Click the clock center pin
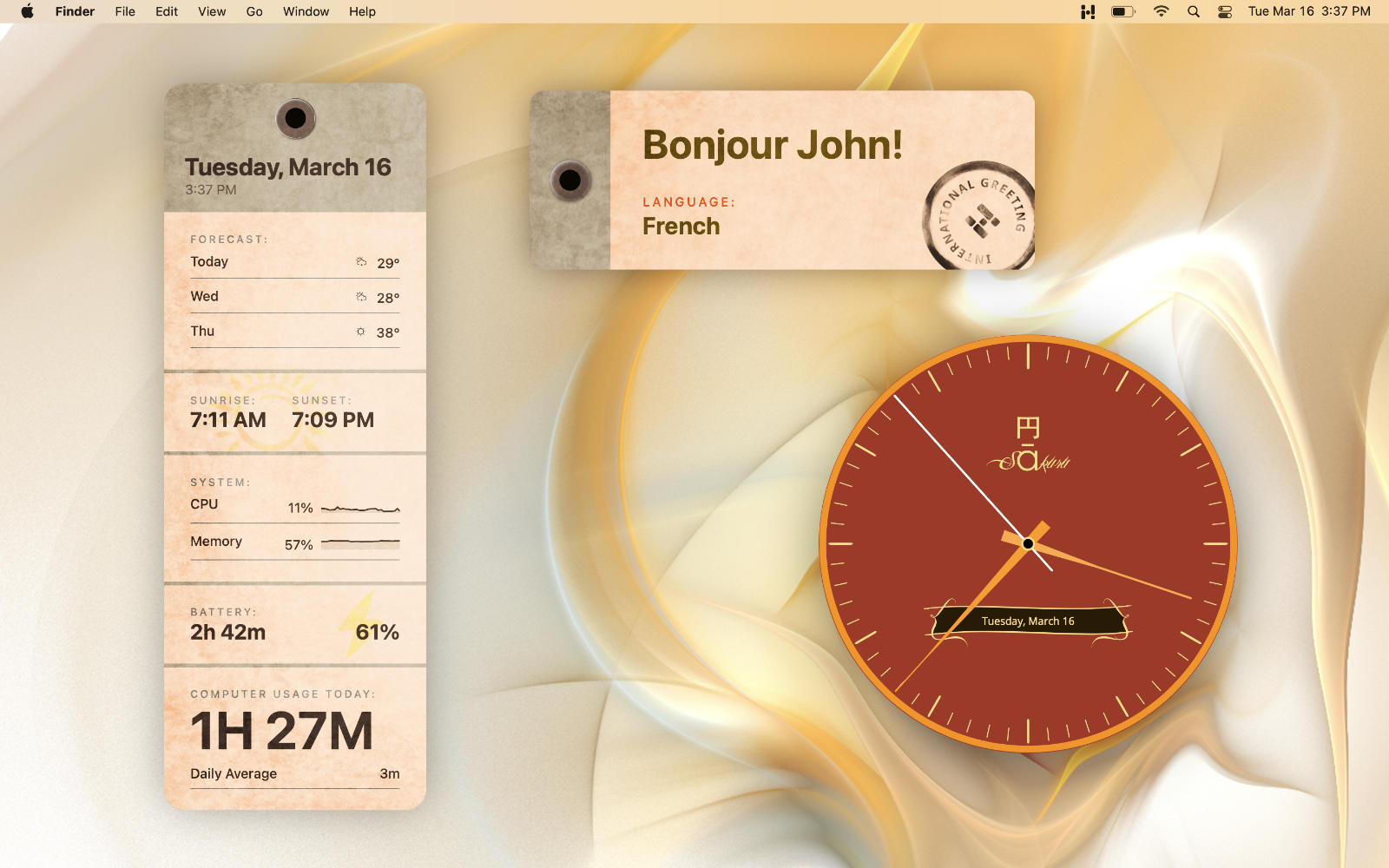 point(1028,543)
